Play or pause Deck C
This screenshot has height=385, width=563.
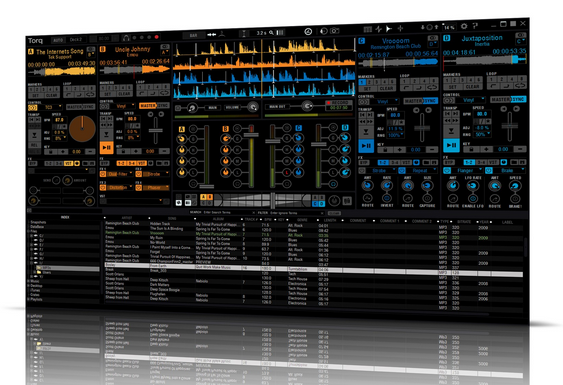[366, 145]
